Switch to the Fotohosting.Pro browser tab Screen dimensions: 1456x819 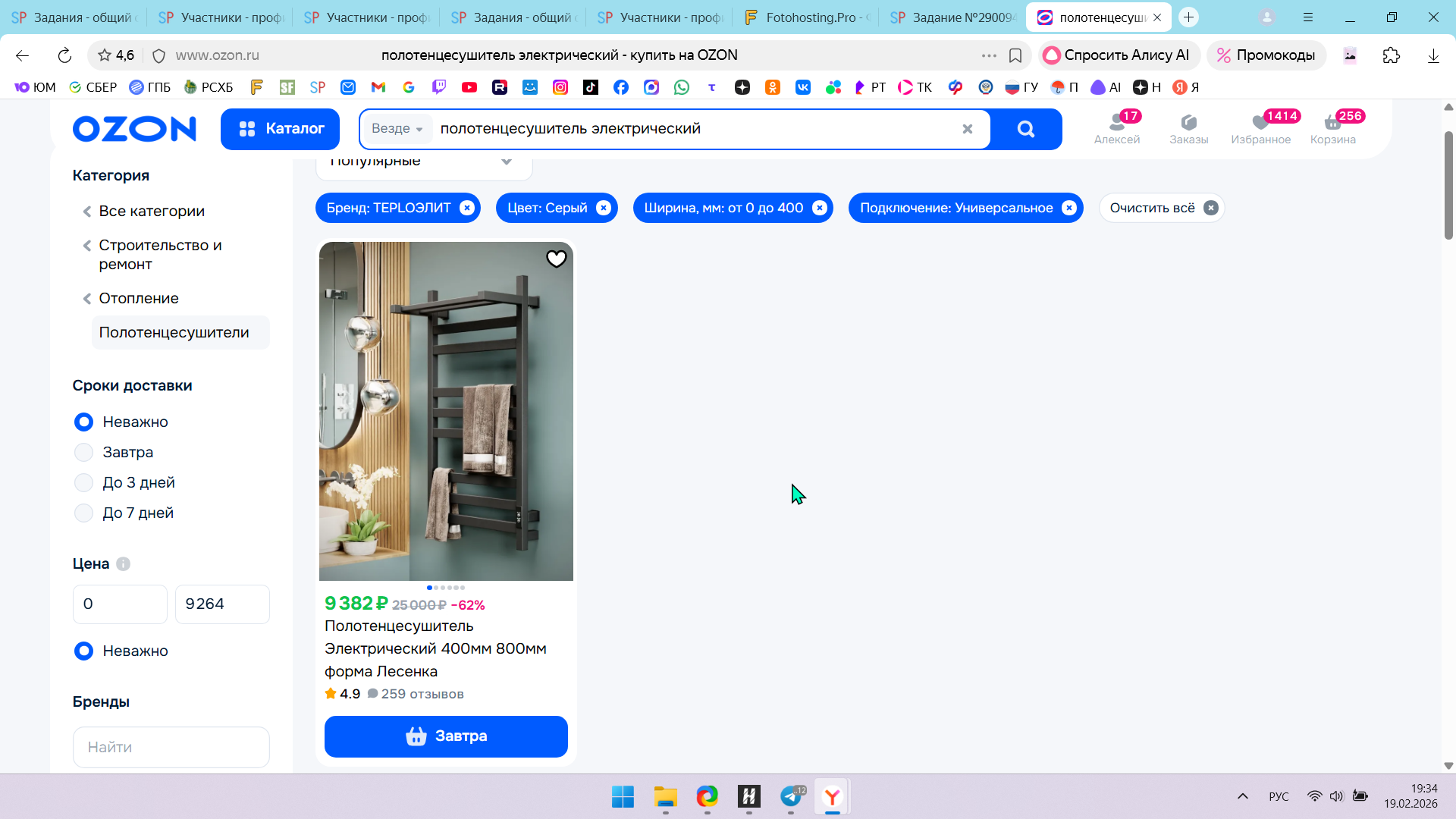coord(808,17)
